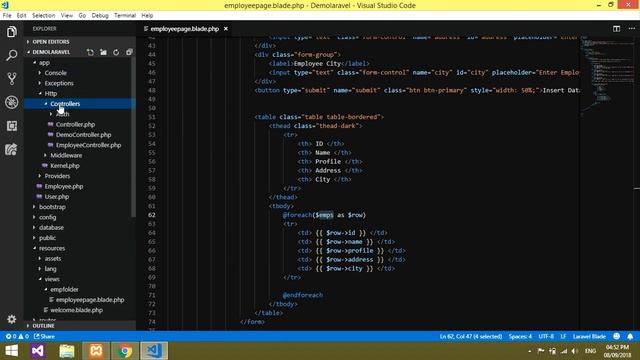Expand the OUTLINE section
This screenshot has width=640, height=360.
[x=80, y=326]
